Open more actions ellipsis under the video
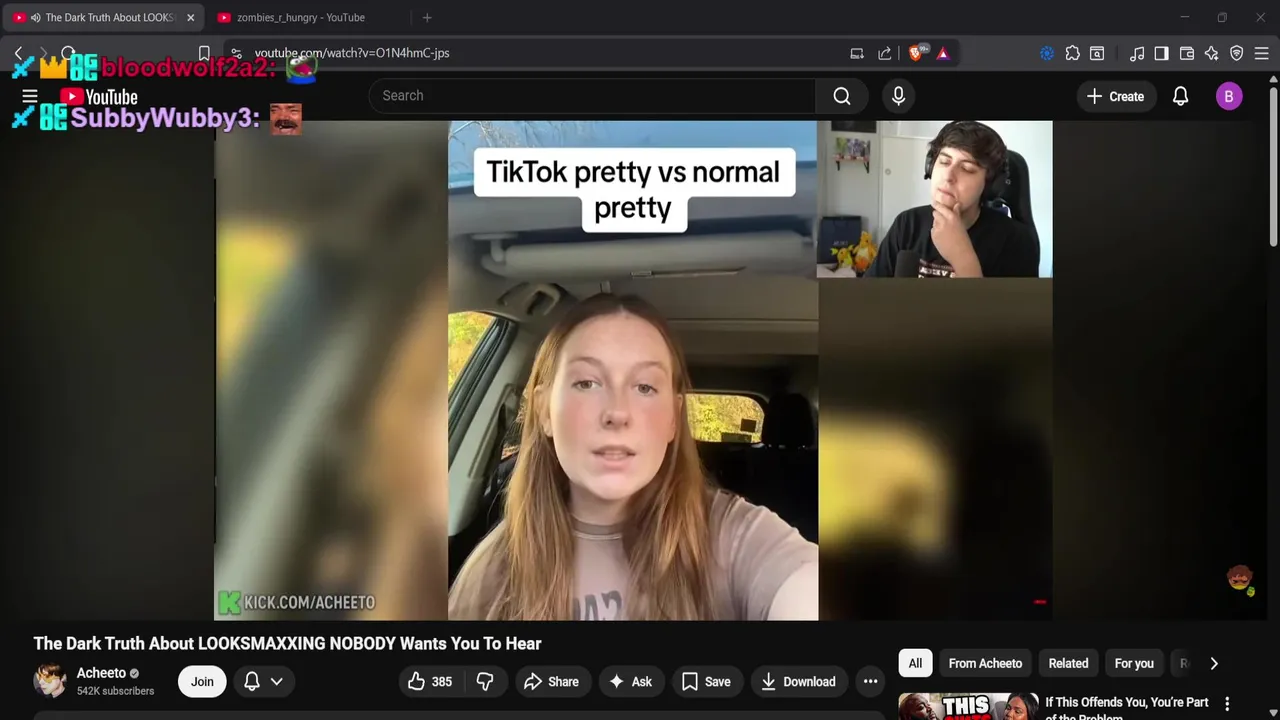This screenshot has height=720, width=1280. (870, 681)
